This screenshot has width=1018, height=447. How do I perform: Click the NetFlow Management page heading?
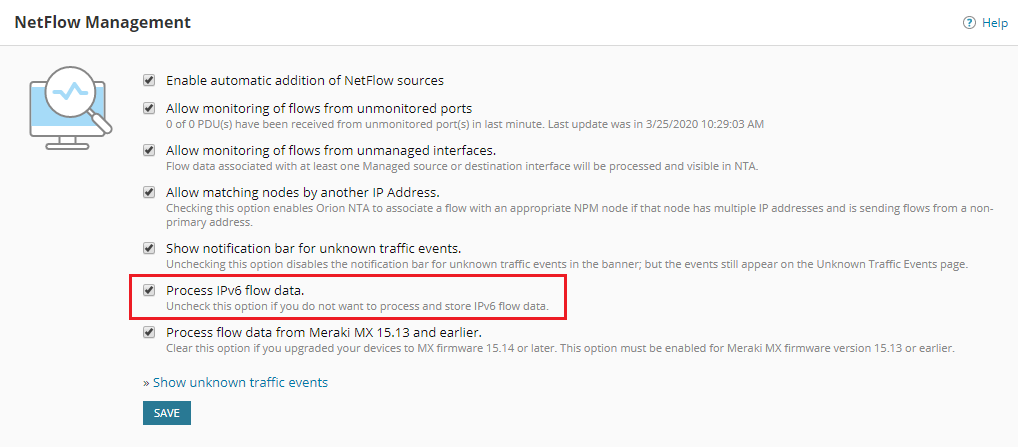click(102, 21)
